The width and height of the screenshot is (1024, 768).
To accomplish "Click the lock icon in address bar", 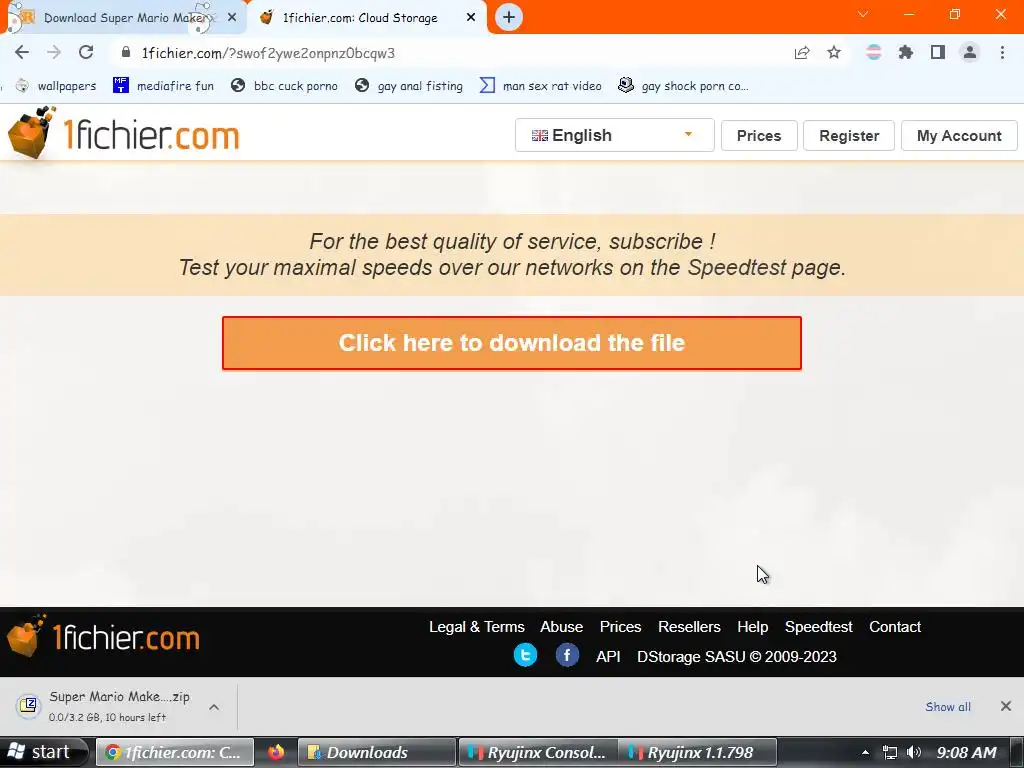I will click(126, 52).
